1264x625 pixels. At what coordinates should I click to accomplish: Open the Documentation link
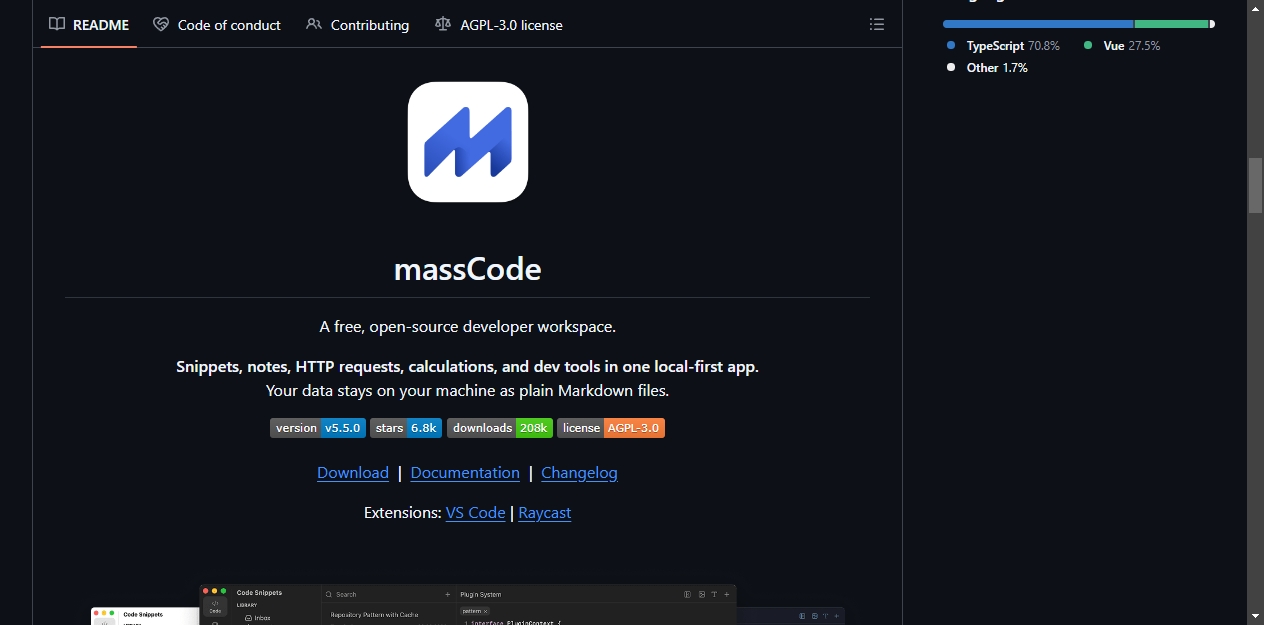pyautogui.click(x=465, y=473)
